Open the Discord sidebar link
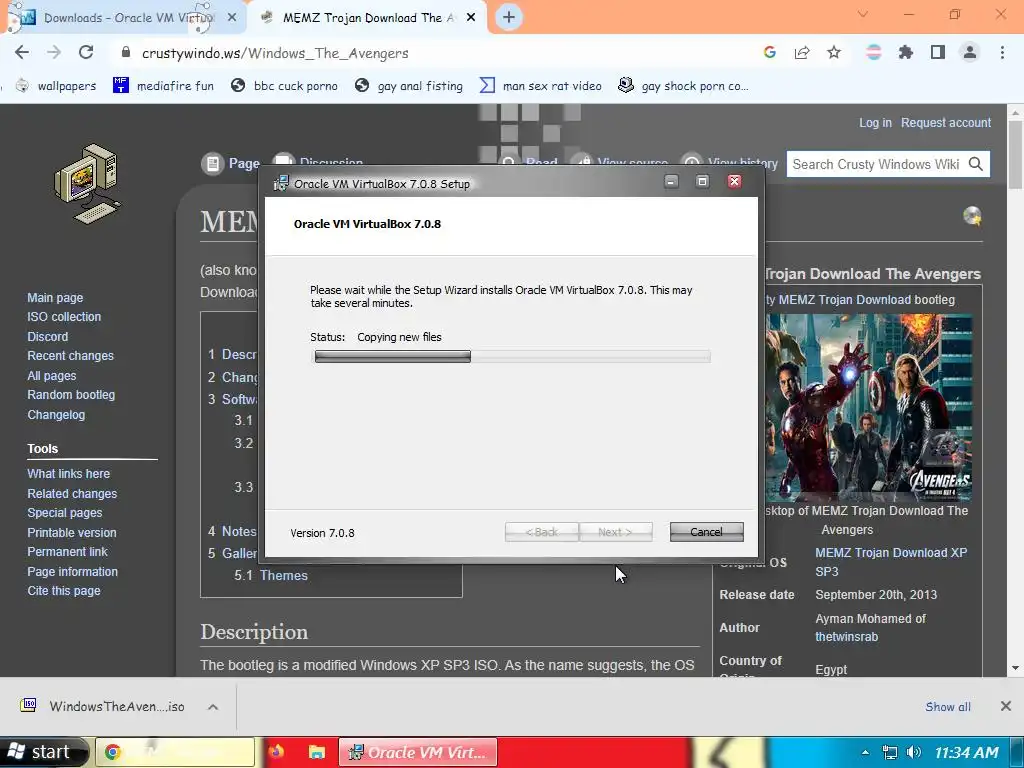 [48, 336]
